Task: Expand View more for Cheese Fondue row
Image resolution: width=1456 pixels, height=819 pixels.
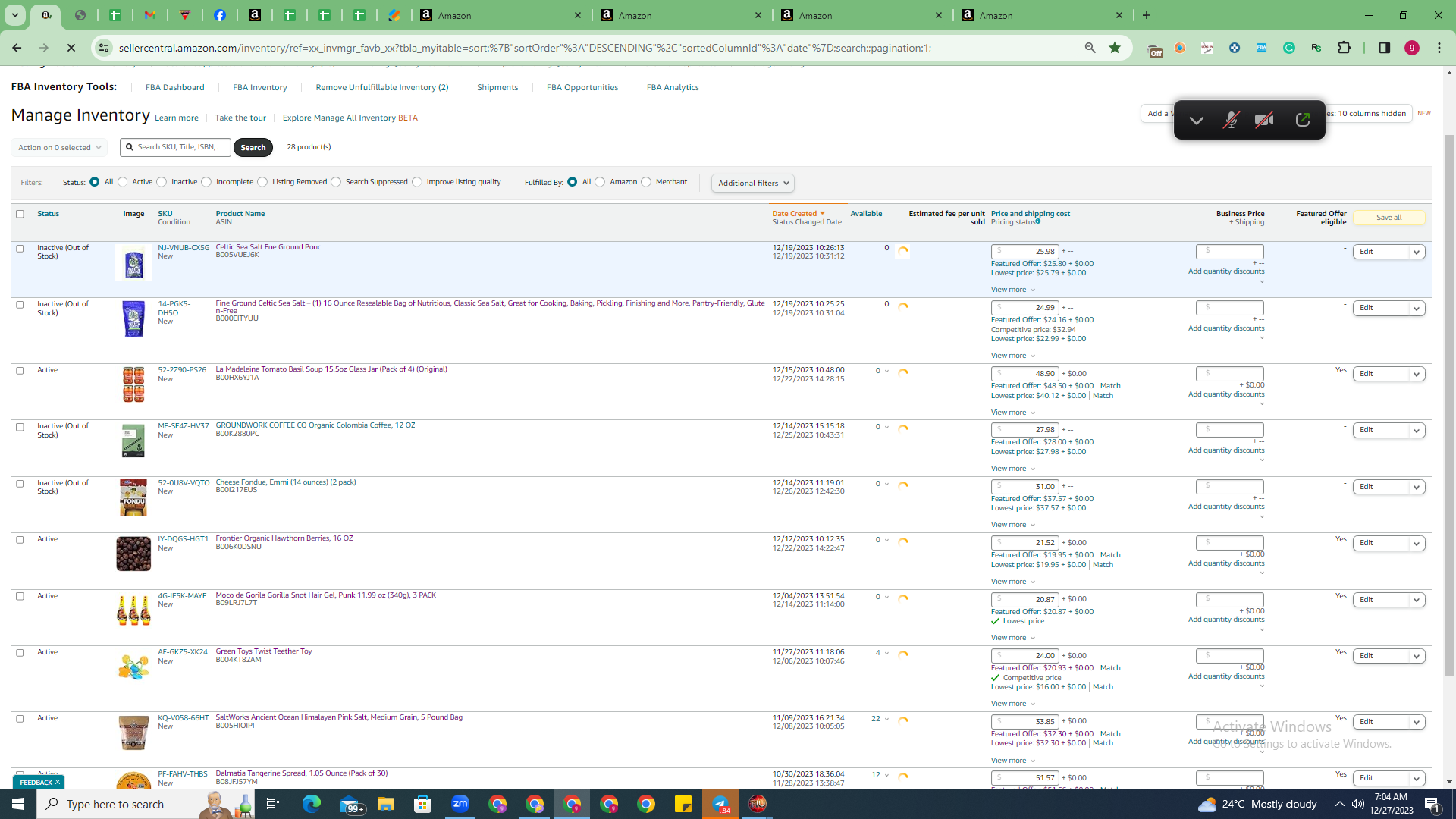Action: pyautogui.click(x=1012, y=525)
